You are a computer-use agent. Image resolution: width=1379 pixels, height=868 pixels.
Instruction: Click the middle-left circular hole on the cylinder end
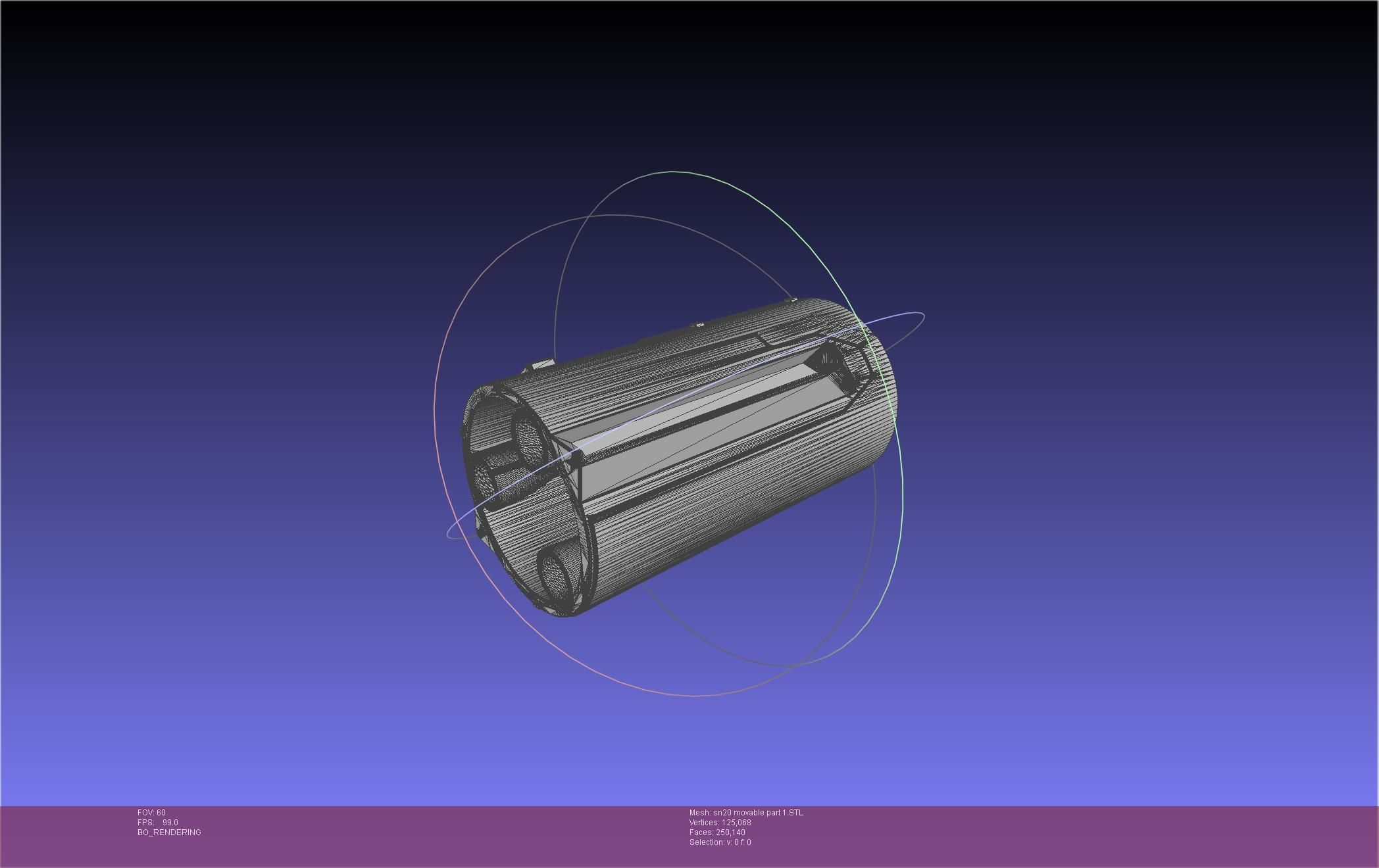[x=485, y=480]
